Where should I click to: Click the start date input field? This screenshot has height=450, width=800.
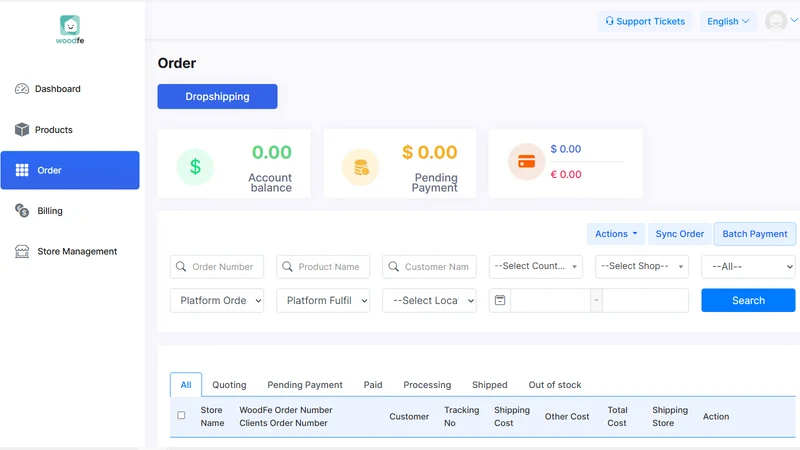[x=551, y=301]
